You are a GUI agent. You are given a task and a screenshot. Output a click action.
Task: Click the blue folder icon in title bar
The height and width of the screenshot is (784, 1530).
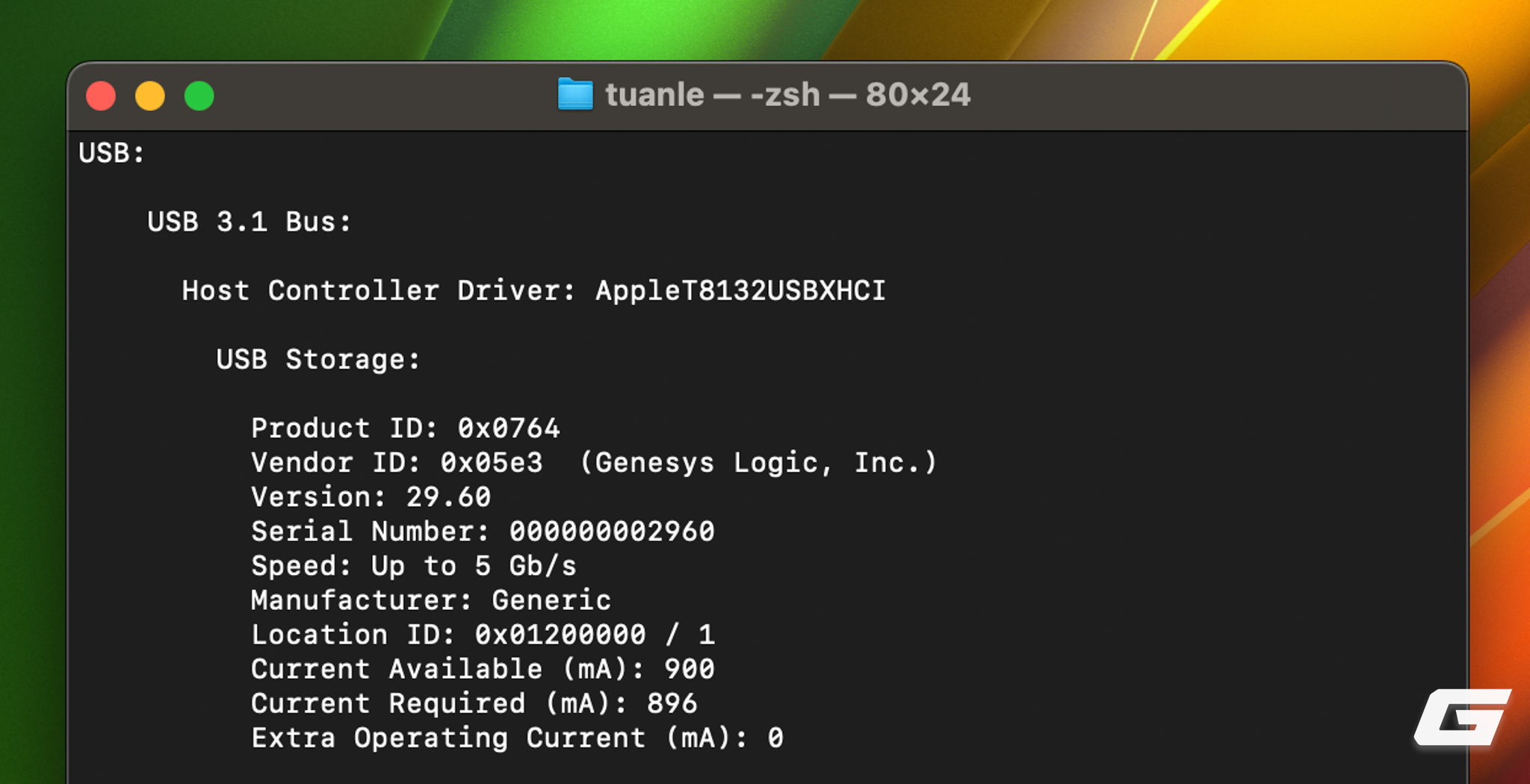pyautogui.click(x=575, y=95)
